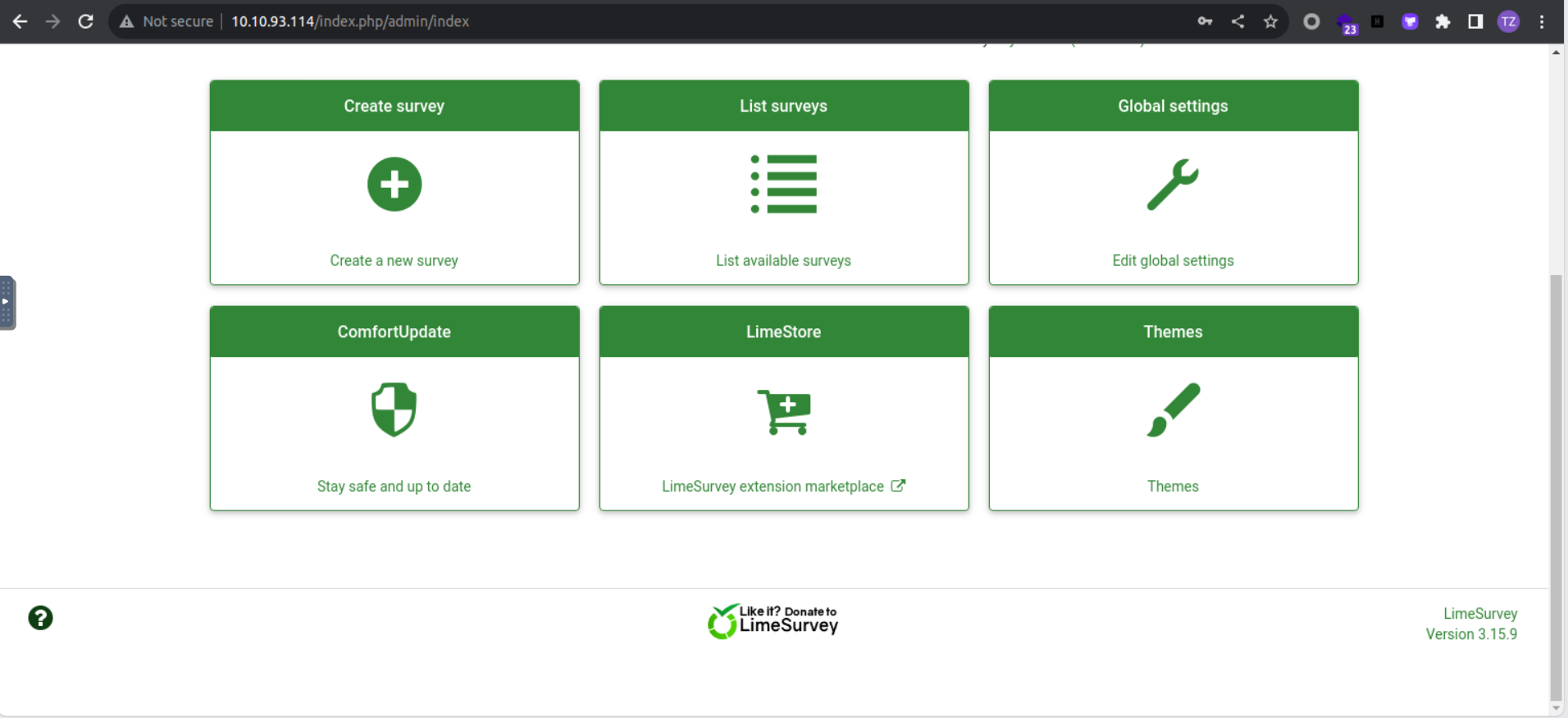Click the share page icon
Viewport: 1568px width, 718px height.
pyautogui.click(x=1238, y=21)
